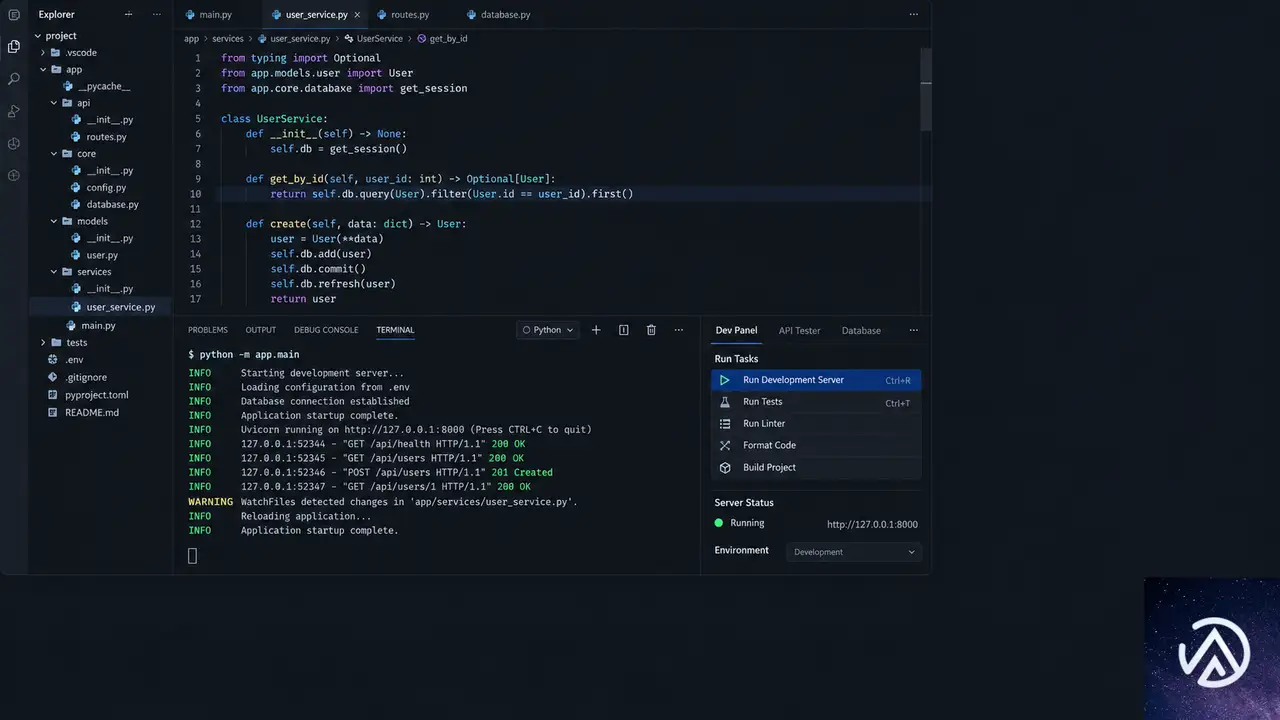
Task: Open the Environment Development dropdown
Action: 853,552
